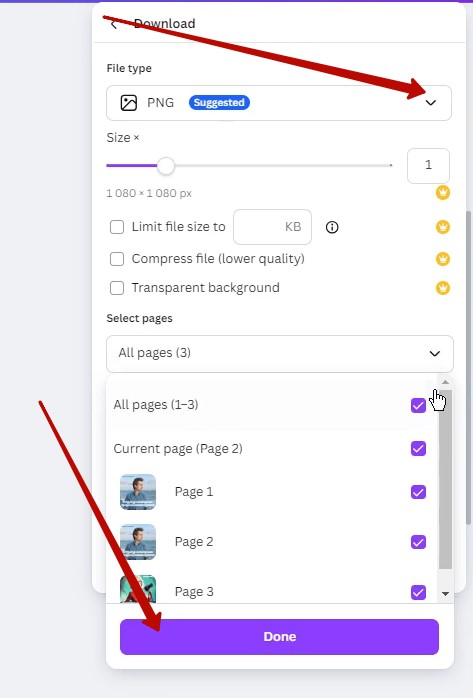Open info icon next to KB field
This screenshot has height=698, width=473.
(x=332, y=227)
